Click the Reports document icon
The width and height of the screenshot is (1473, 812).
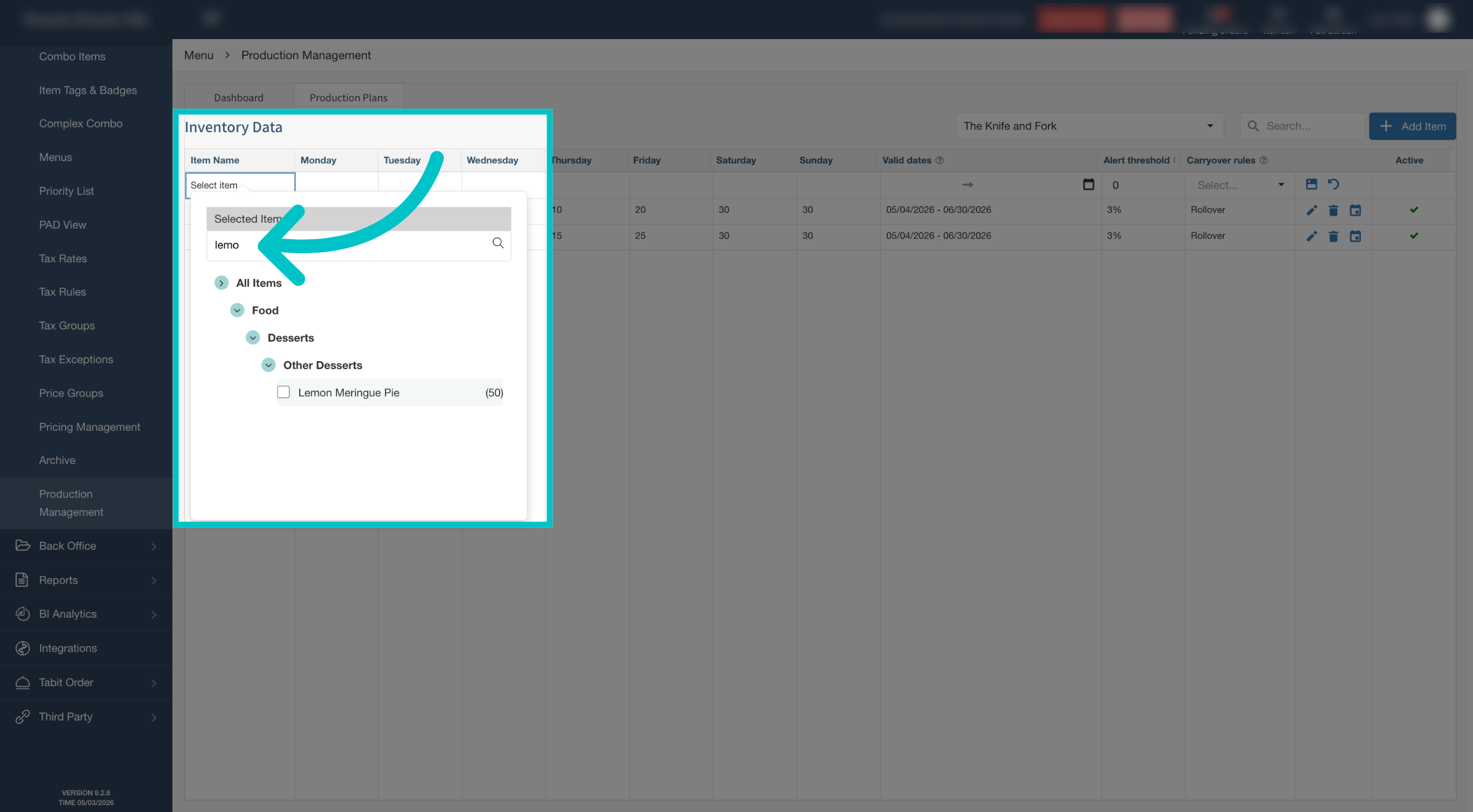coord(22,580)
